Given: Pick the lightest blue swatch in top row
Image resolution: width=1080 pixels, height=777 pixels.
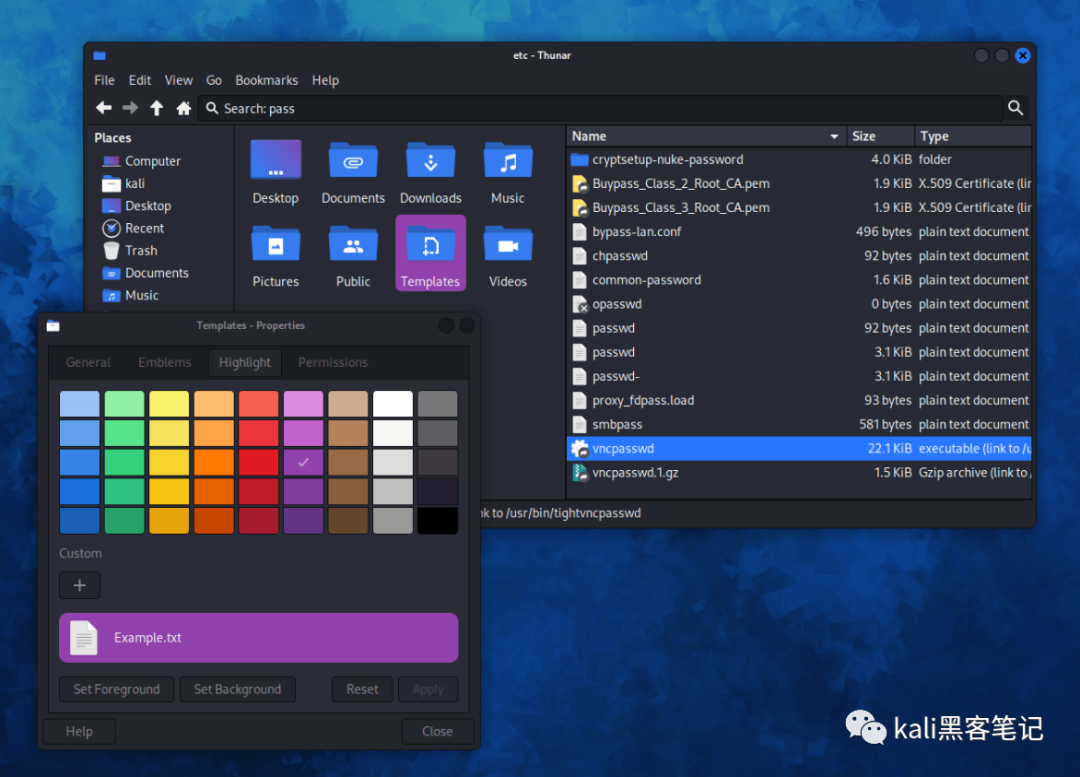Looking at the screenshot, I should pos(80,404).
